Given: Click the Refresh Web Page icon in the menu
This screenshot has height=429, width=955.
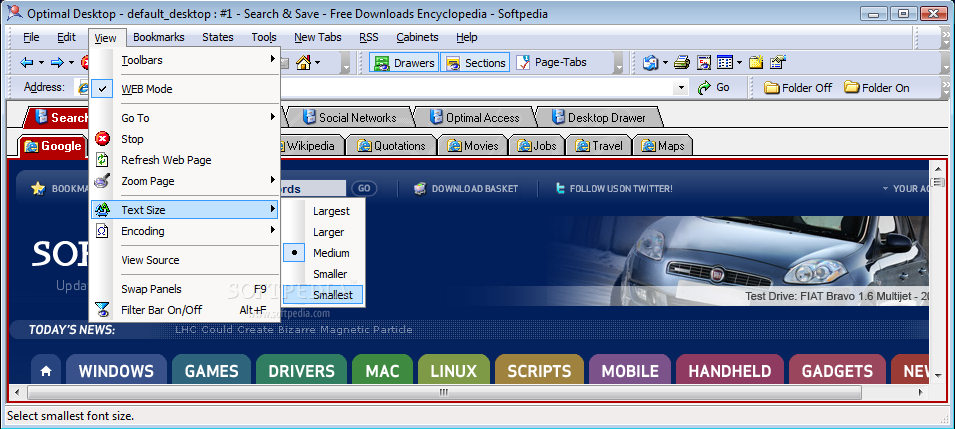Looking at the screenshot, I should (x=103, y=160).
